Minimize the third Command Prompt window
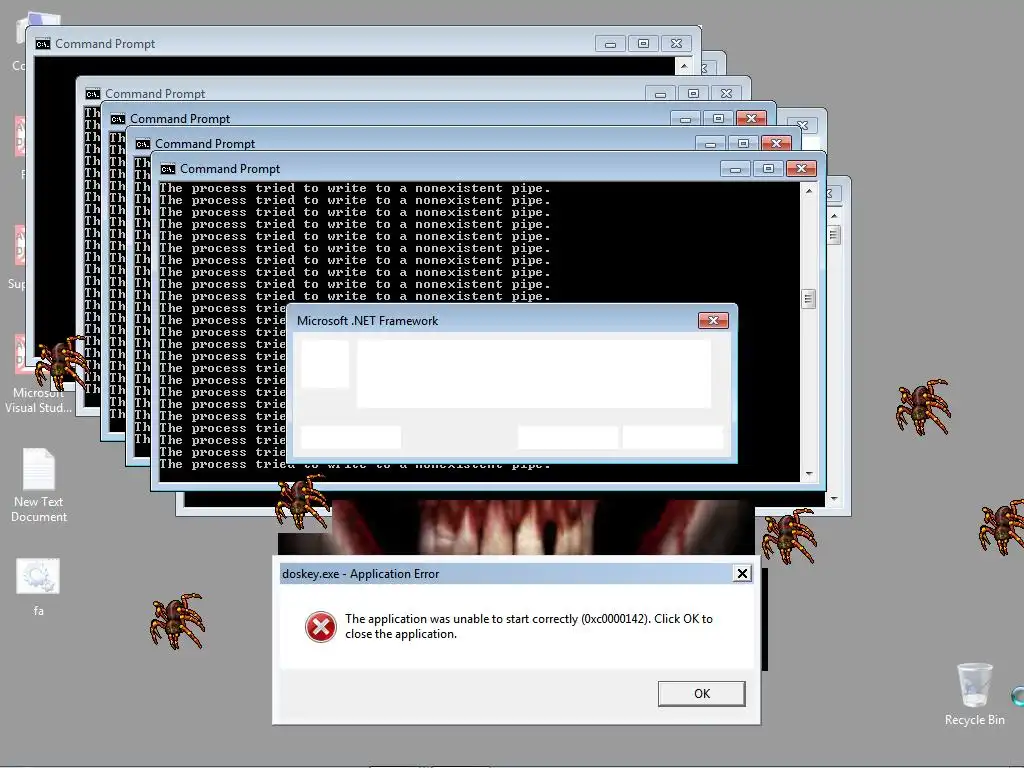 click(686, 119)
